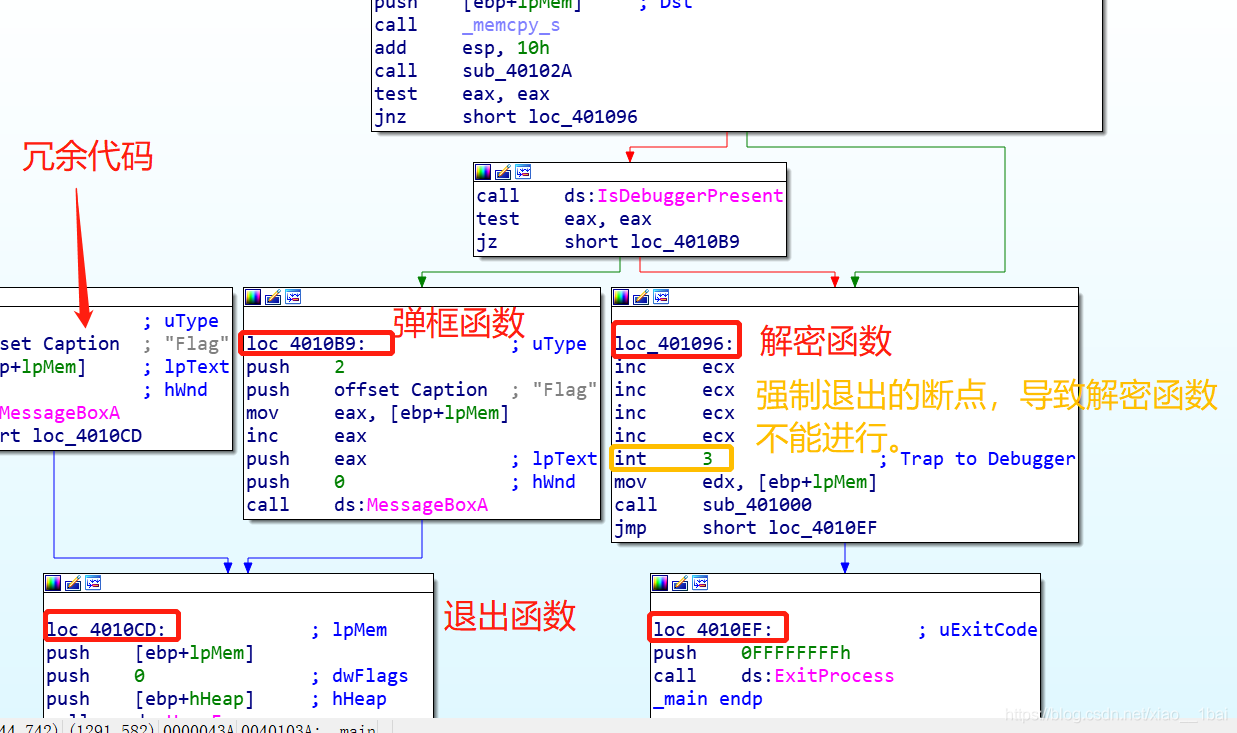Open color palette icon above loc_4010B9 block
The height and width of the screenshot is (733, 1237).
point(254,297)
